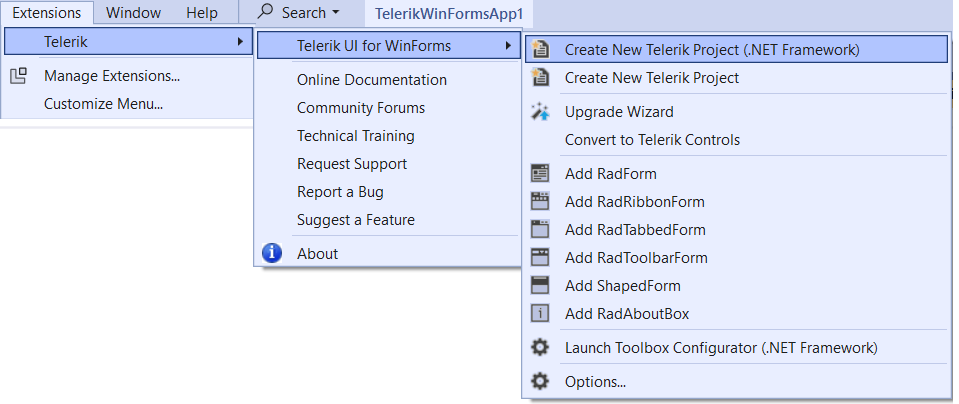Open the Window menu
Viewport: 959px width, 404px height.
coord(133,13)
